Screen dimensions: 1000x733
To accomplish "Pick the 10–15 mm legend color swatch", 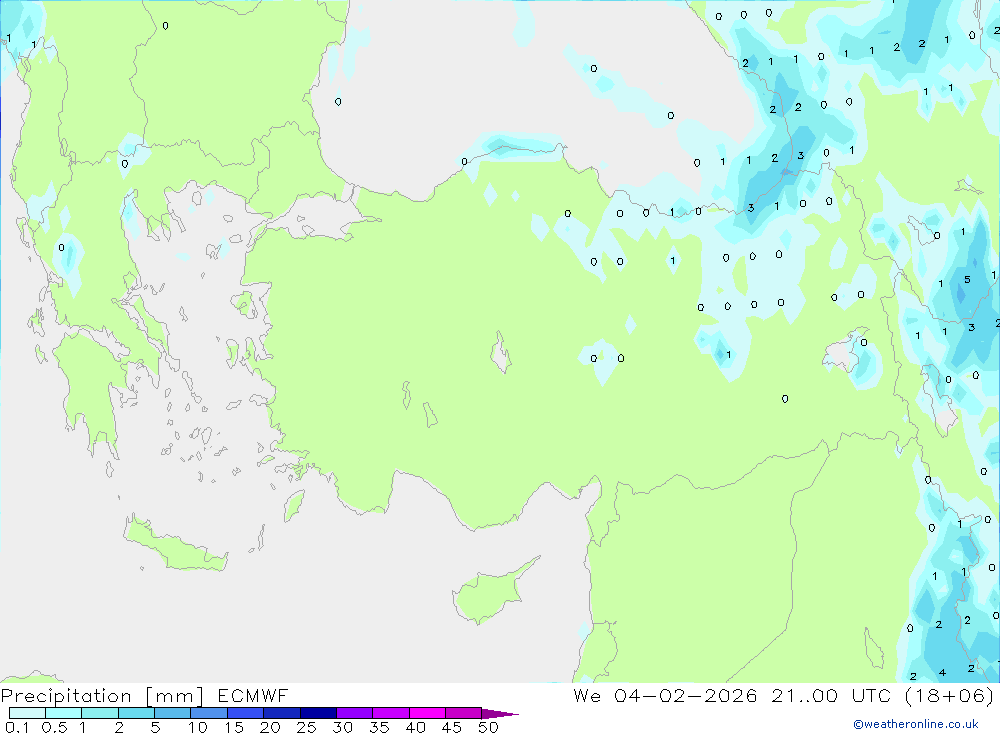I will pyautogui.click(x=209, y=713).
